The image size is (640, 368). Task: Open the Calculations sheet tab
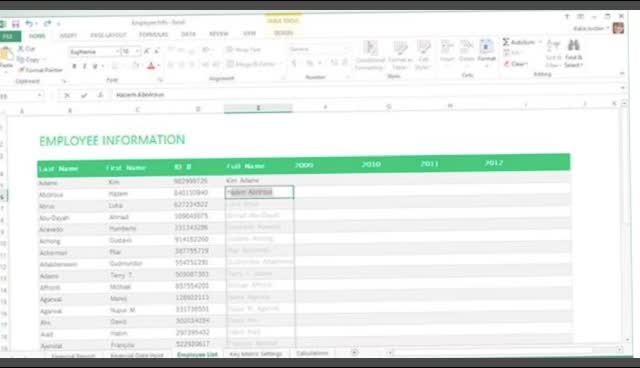(x=312, y=353)
